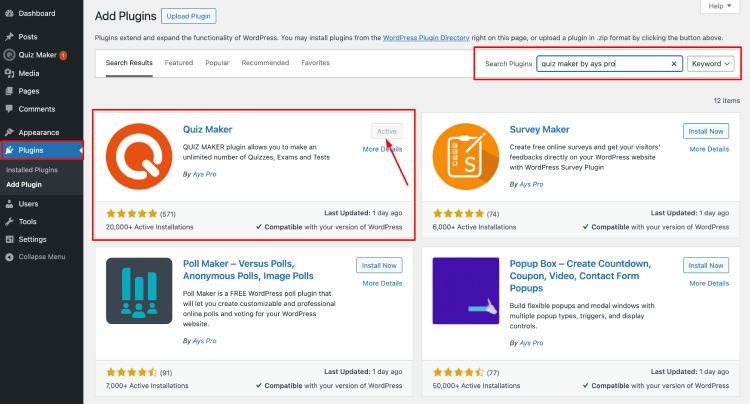Collapse the admin sidebar menu
The image size is (750, 404).
click(x=35, y=257)
